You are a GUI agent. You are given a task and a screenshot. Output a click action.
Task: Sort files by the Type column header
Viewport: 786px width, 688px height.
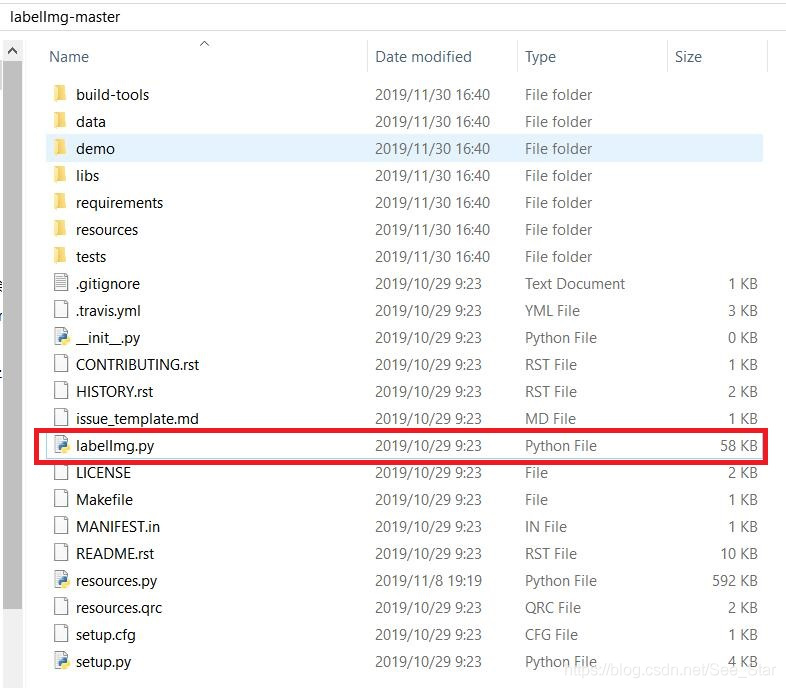pos(540,57)
